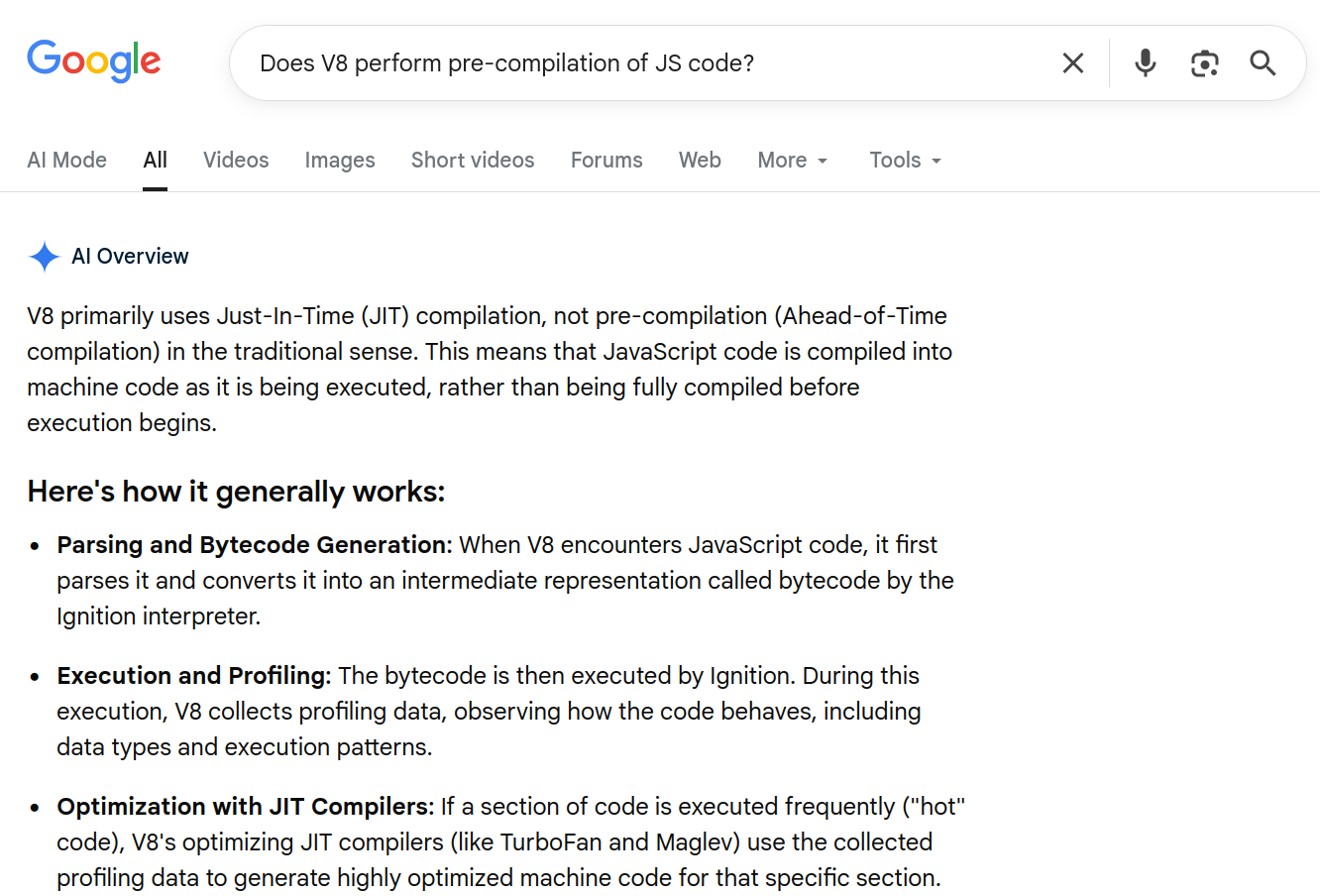Select the Web results tab

point(700,161)
